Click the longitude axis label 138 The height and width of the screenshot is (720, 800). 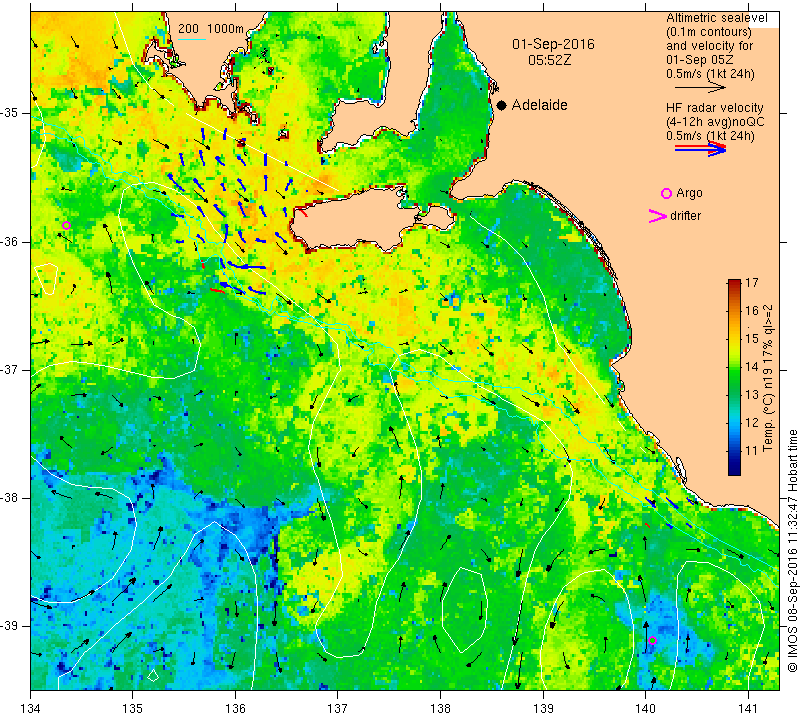[440, 708]
